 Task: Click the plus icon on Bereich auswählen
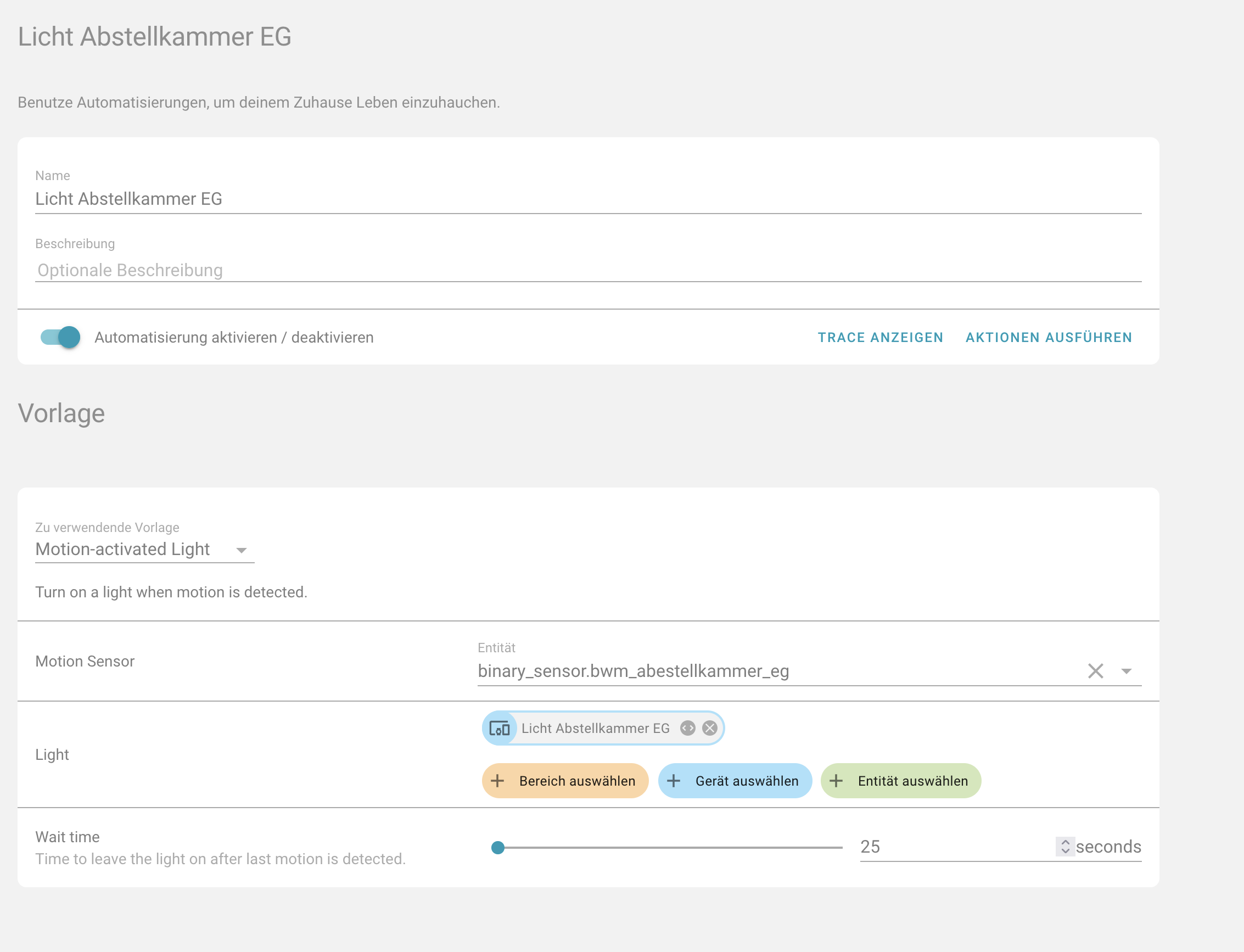(497, 781)
